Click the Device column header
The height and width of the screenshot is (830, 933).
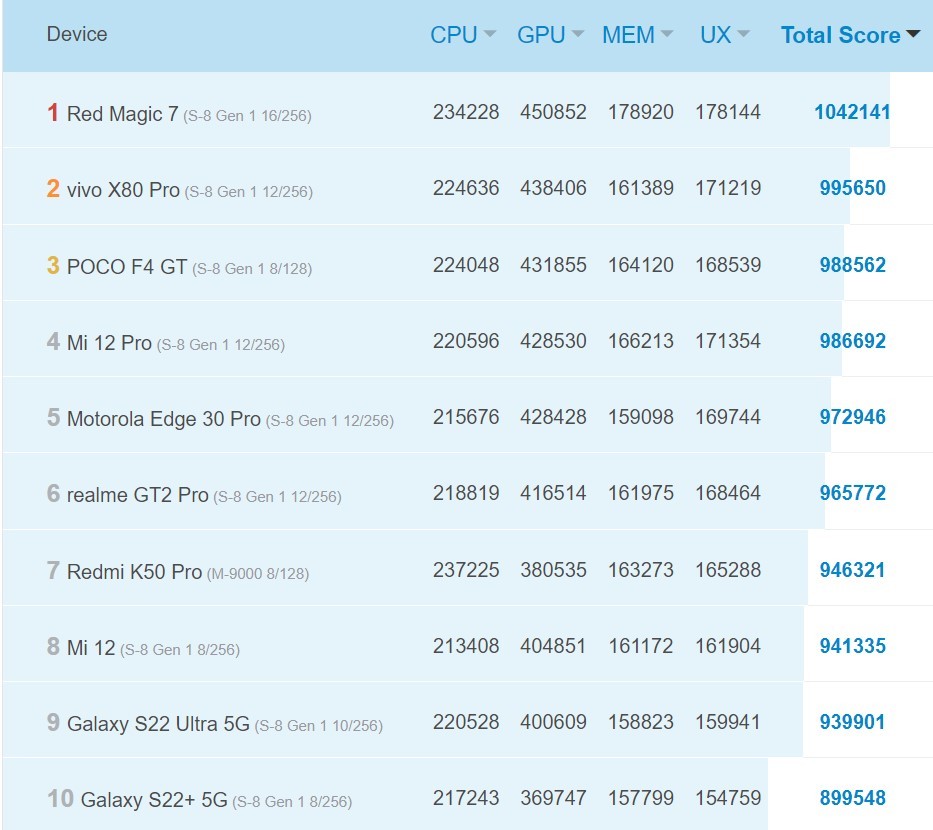click(x=77, y=35)
